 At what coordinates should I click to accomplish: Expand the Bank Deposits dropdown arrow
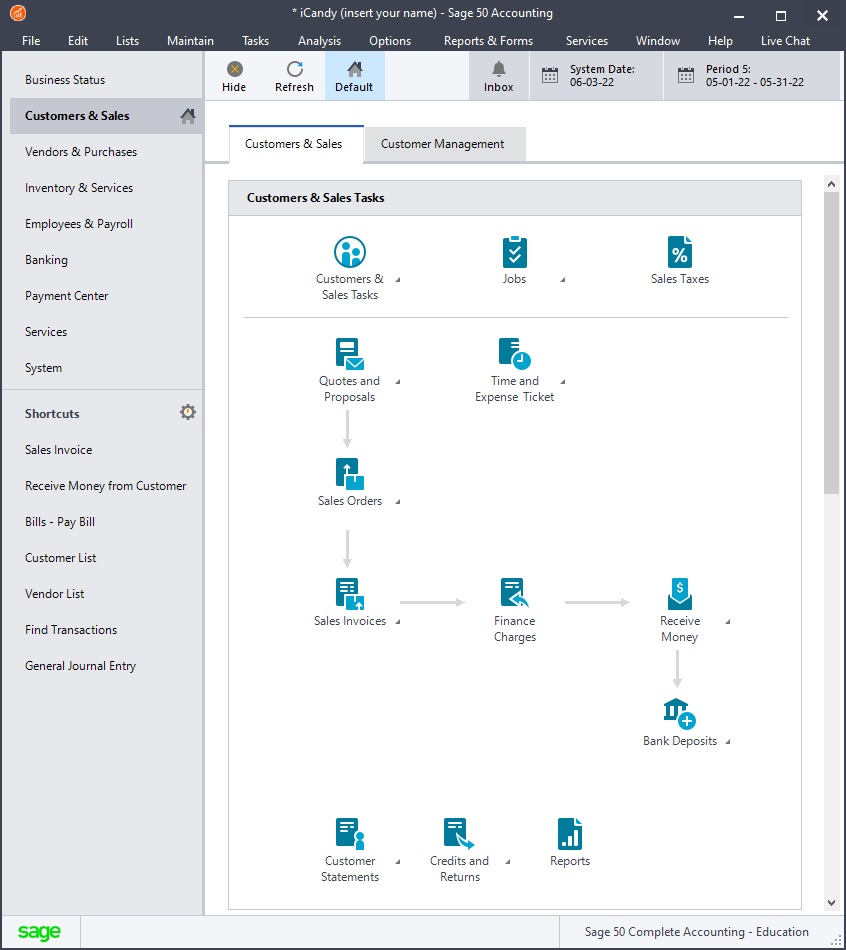tap(728, 741)
